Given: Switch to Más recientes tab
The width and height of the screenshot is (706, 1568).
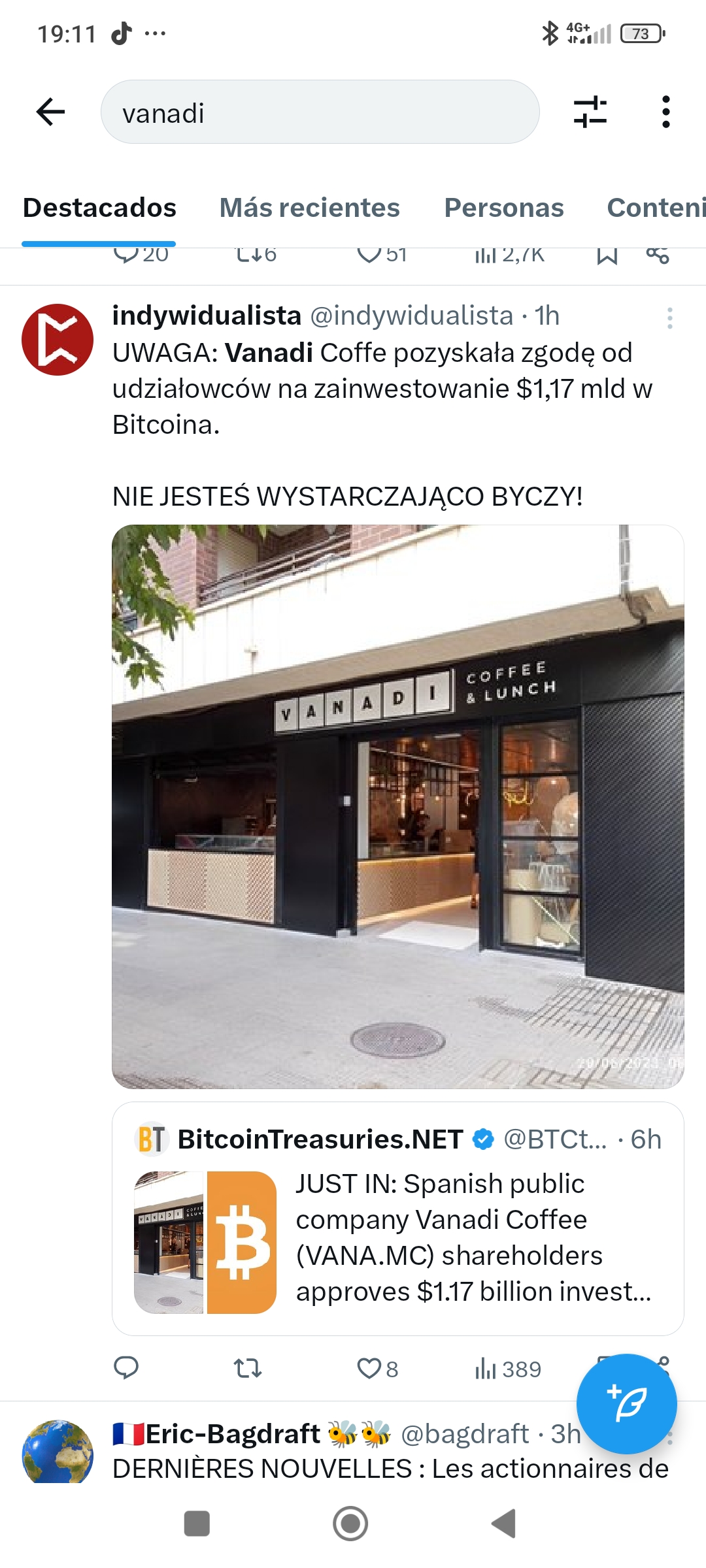Looking at the screenshot, I should tap(309, 208).
